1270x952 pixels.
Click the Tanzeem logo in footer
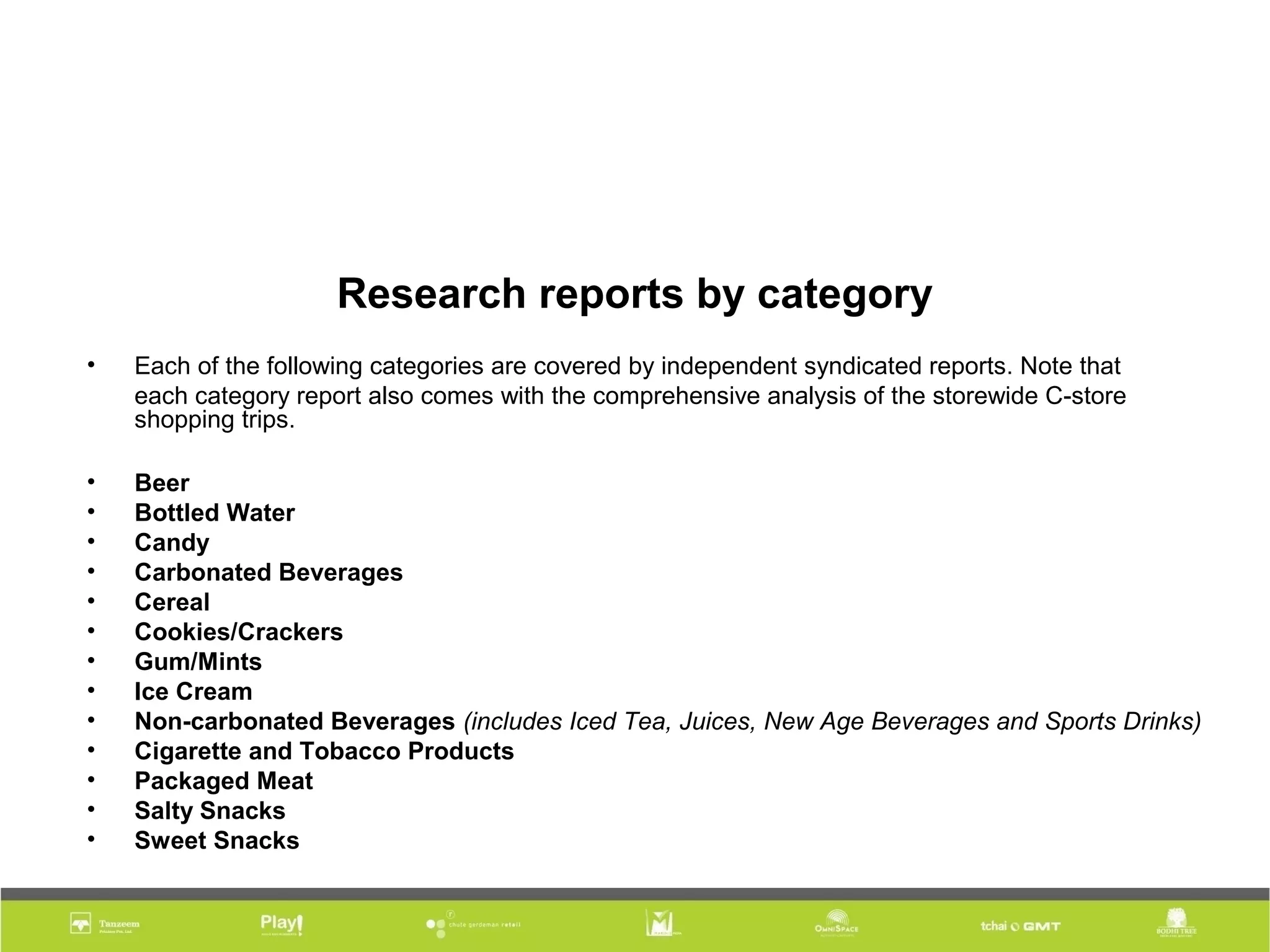click(x=104, y=924)
